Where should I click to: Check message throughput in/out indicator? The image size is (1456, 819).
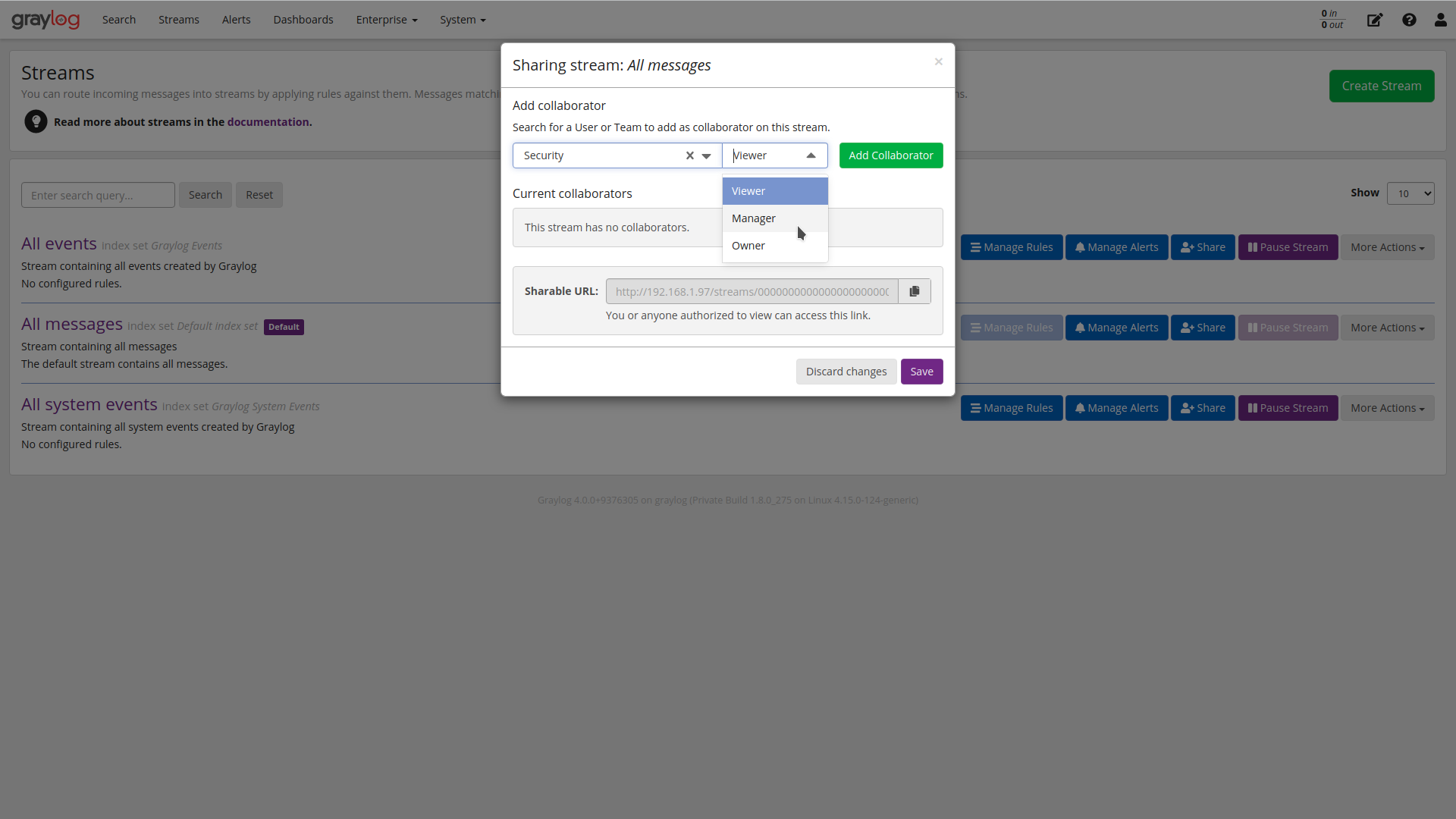1332,19
